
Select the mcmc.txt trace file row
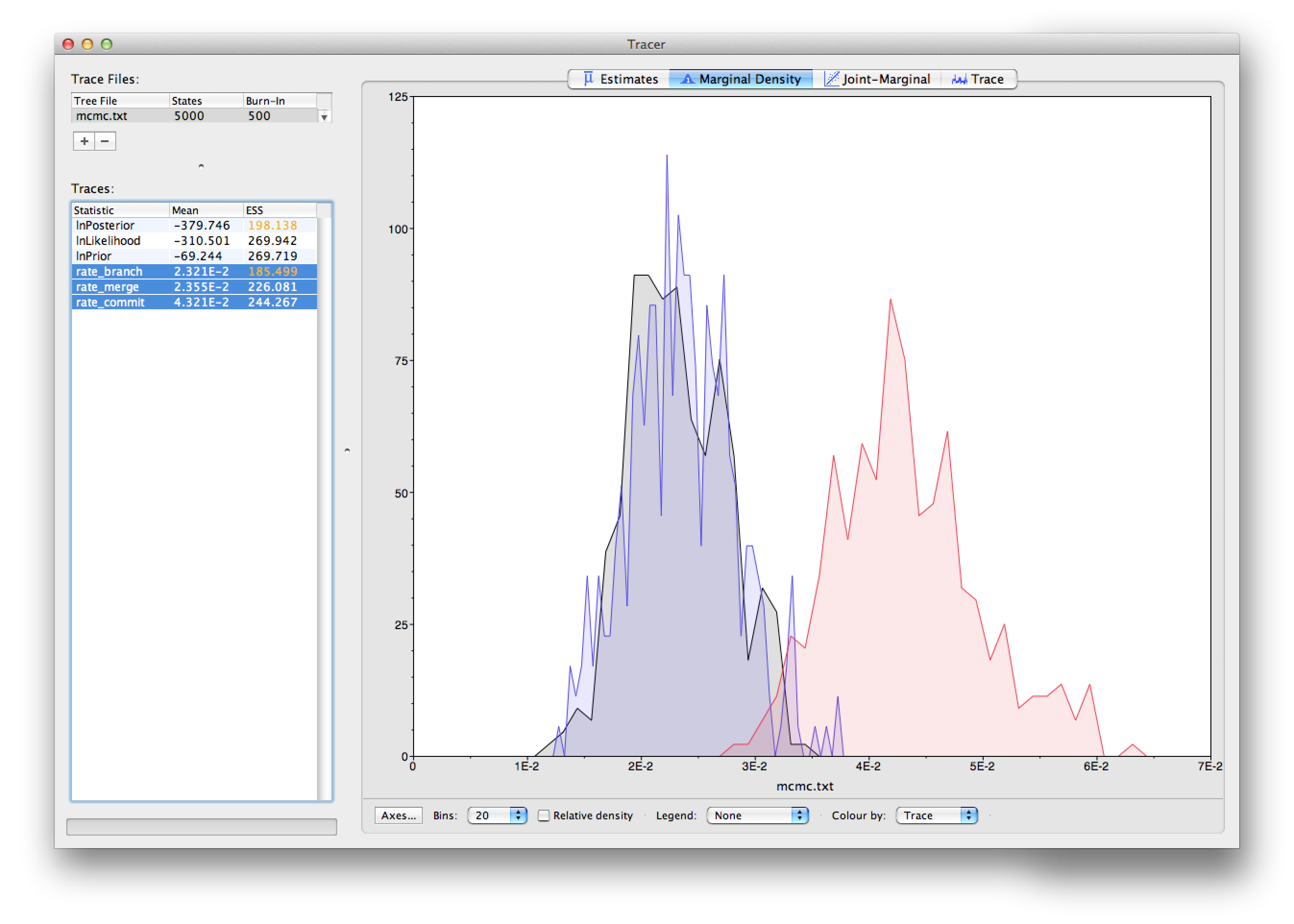(x=194, y=116)
